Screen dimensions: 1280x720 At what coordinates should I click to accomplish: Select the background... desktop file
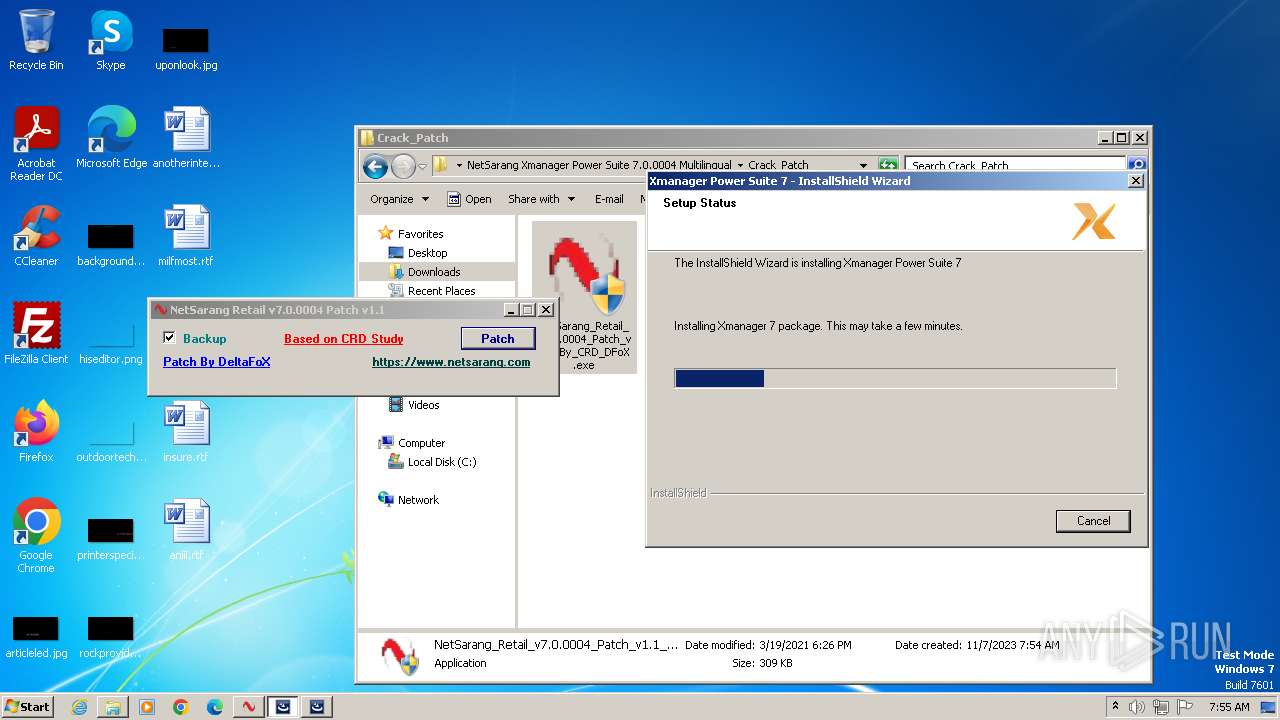point(111,243)
